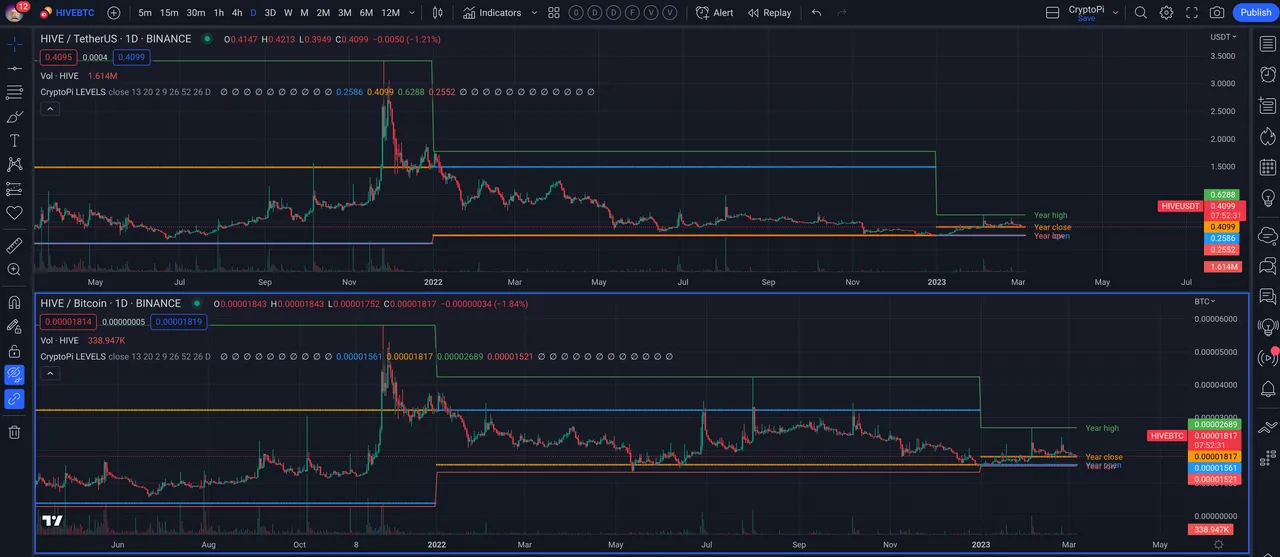Open the Indicators dialog
The image size is (1280, 557).
coord(492,13)
